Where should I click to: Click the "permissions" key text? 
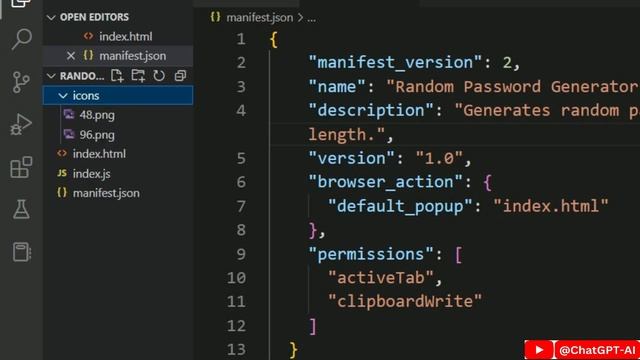click(371, 254)
